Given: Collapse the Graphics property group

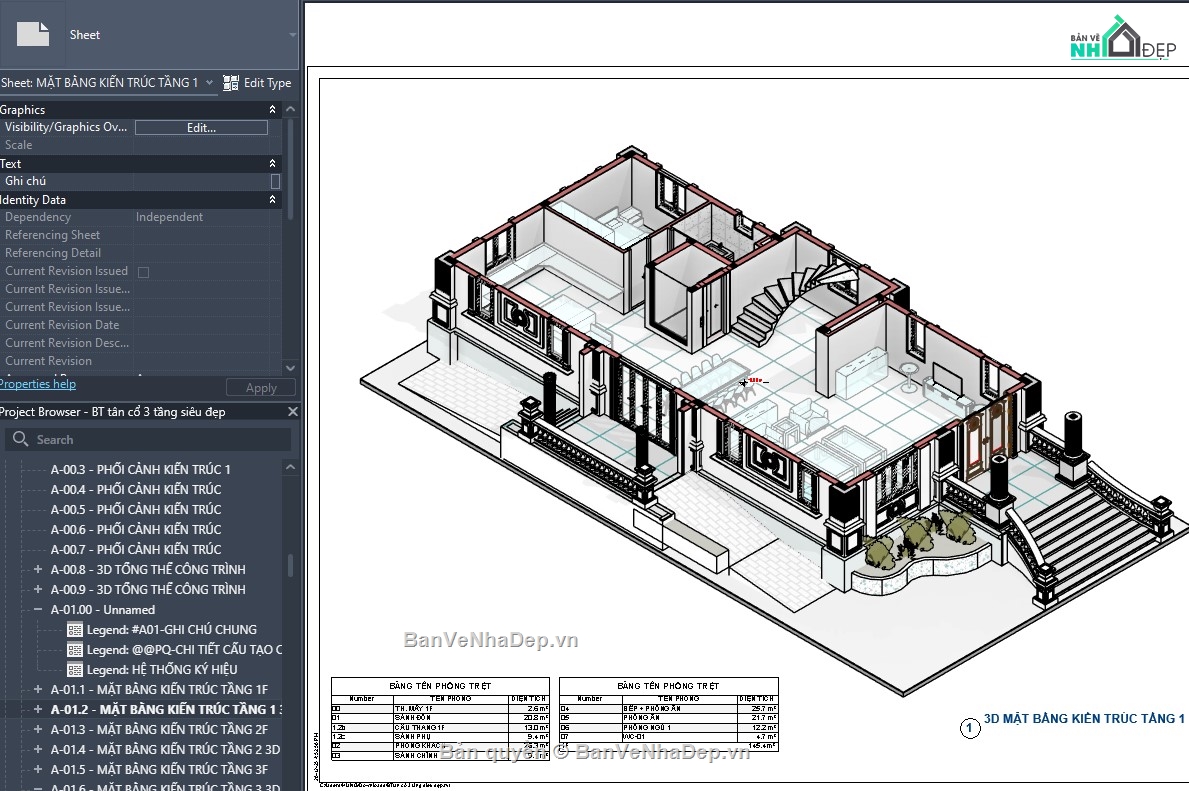Looking at the screenshot, I should pyautogui.click(x=272, y=110).
